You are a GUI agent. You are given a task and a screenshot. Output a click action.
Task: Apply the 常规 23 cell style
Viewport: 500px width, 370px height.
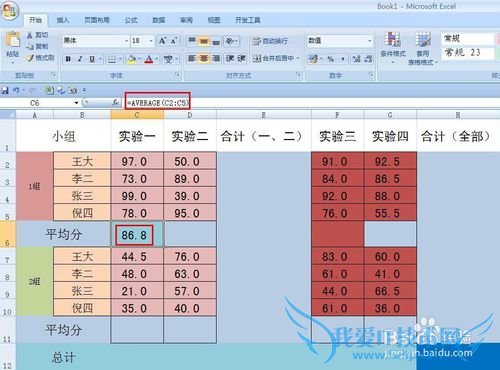[x=467, y=53]
